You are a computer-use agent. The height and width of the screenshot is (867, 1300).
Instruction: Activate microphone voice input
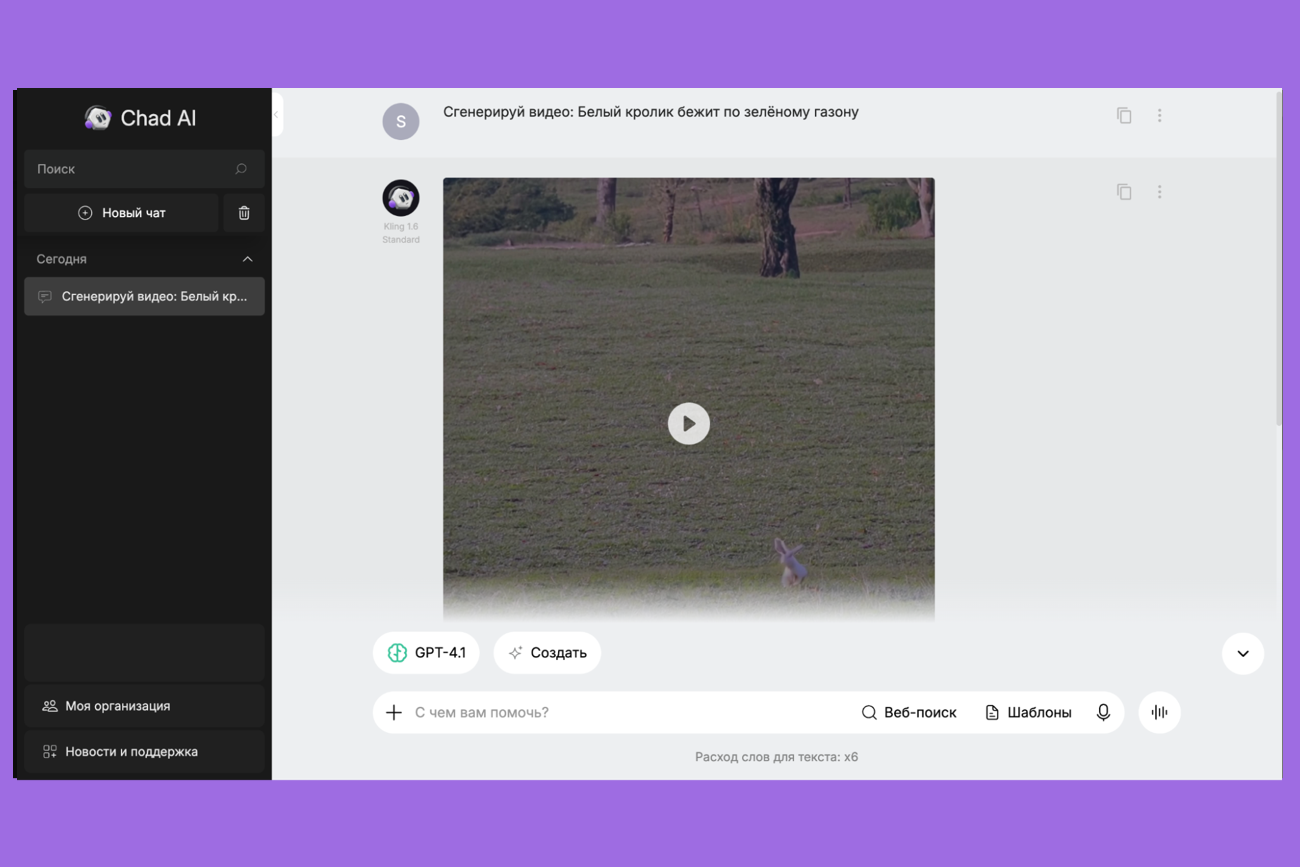coord(1103,712)
